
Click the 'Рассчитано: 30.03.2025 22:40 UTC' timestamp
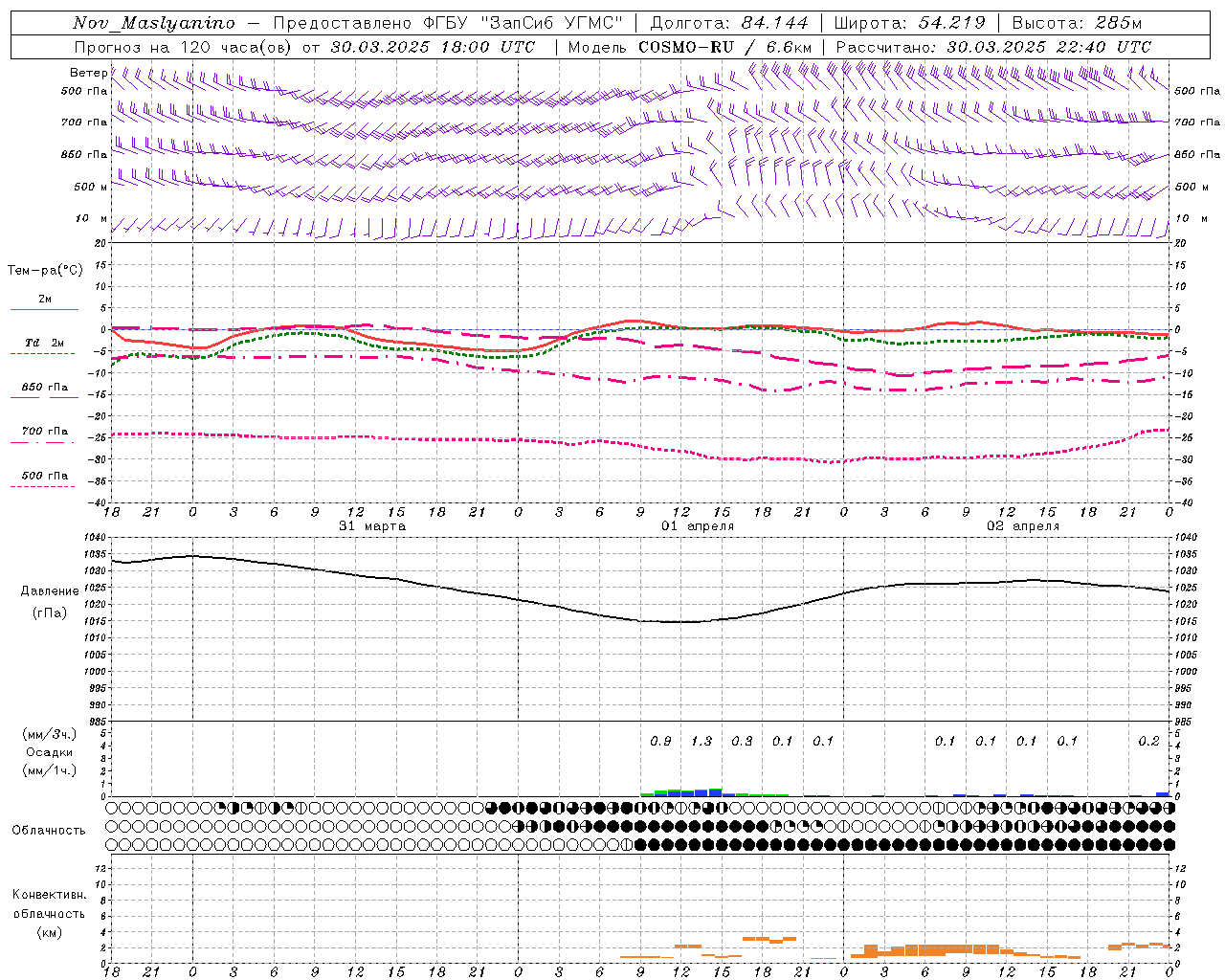pos(993,47)
